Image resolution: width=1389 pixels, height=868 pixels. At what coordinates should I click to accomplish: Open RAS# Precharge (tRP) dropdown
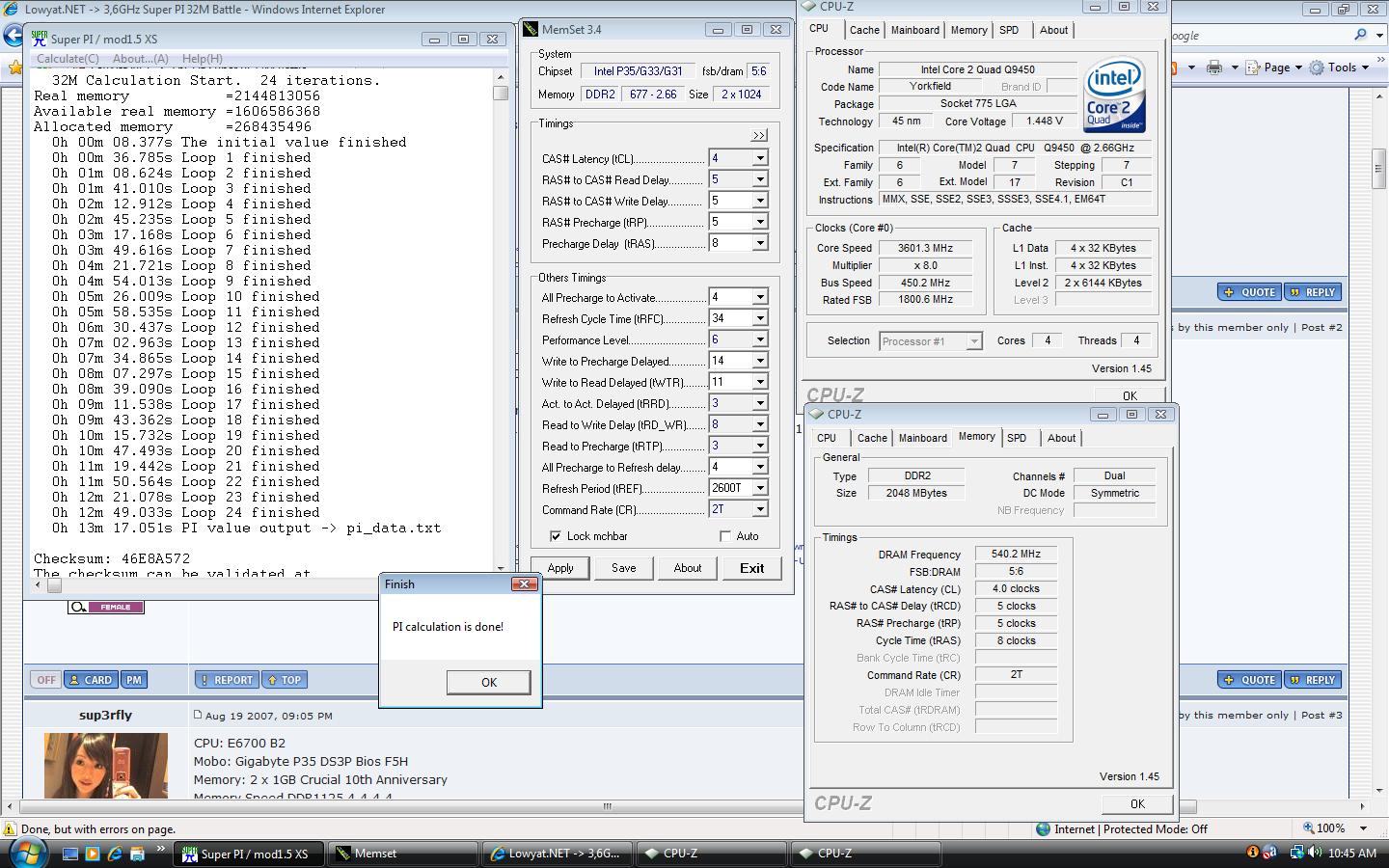(x=759, y=222)
